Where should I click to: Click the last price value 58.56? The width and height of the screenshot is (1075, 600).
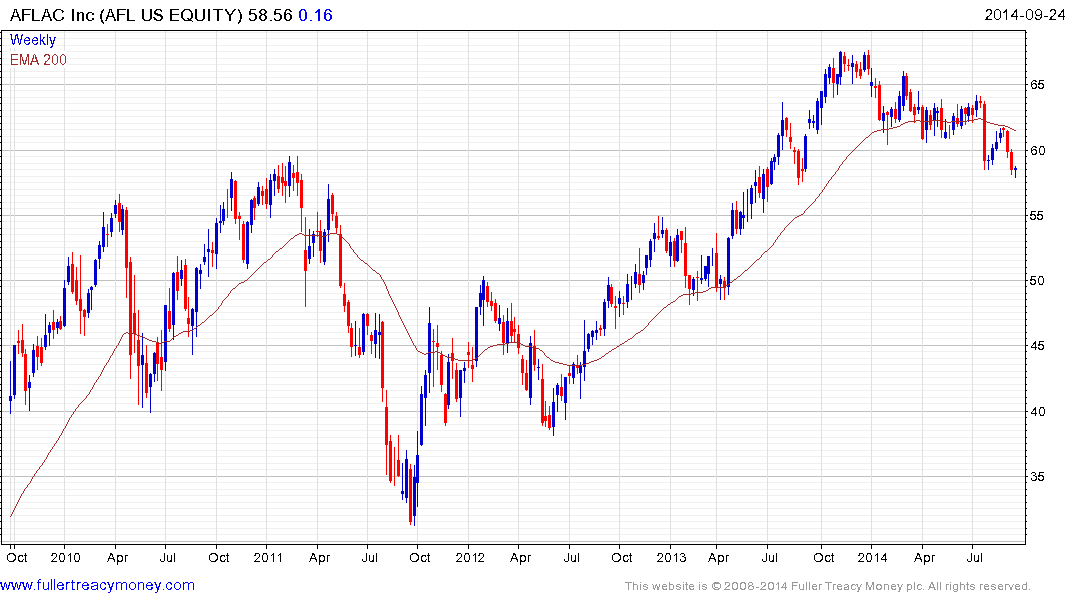[270, 15]
